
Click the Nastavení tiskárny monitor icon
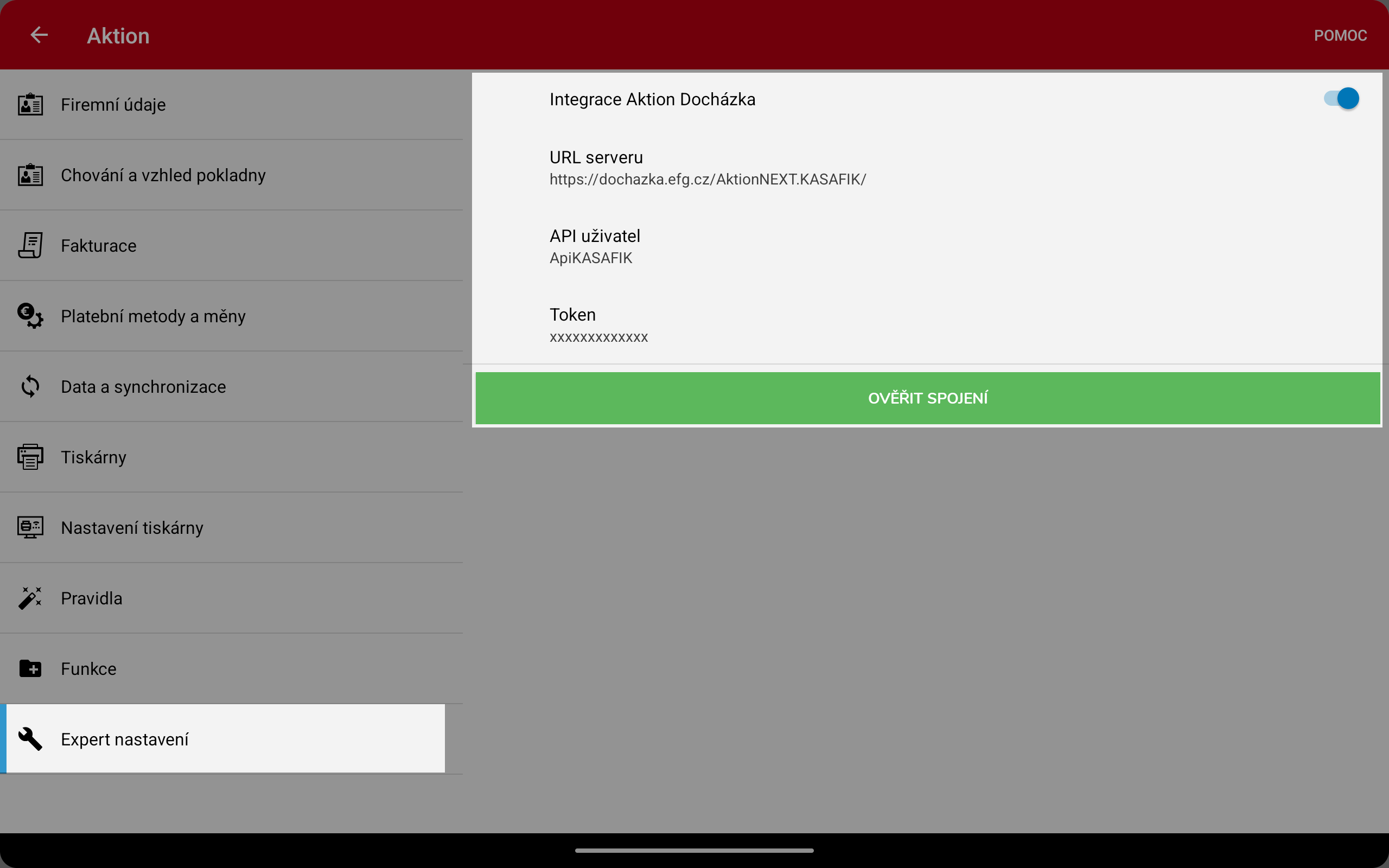click(x=30, y=527)
